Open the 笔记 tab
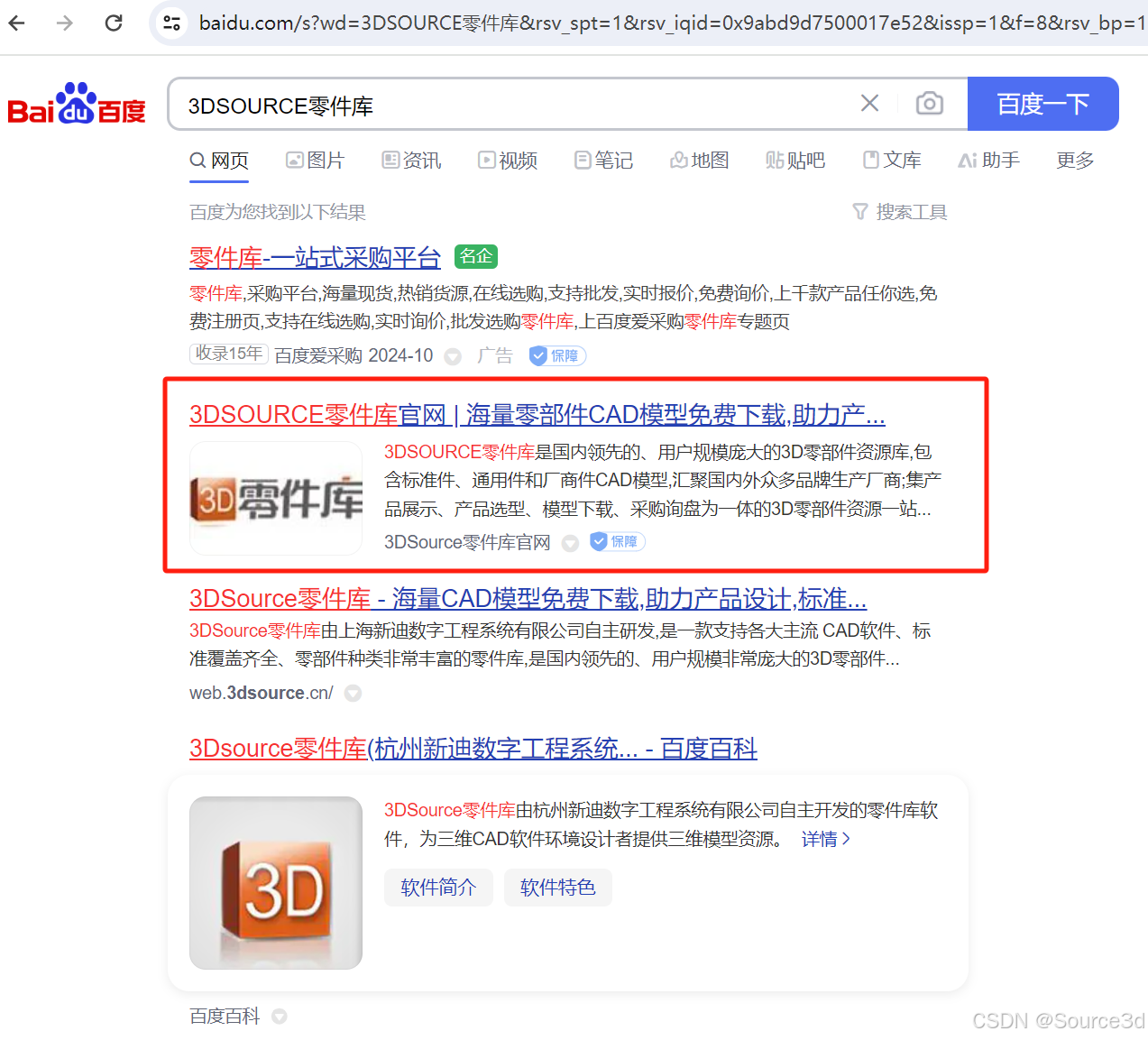The image size is (1148, 1040). [x=604, y=161]
